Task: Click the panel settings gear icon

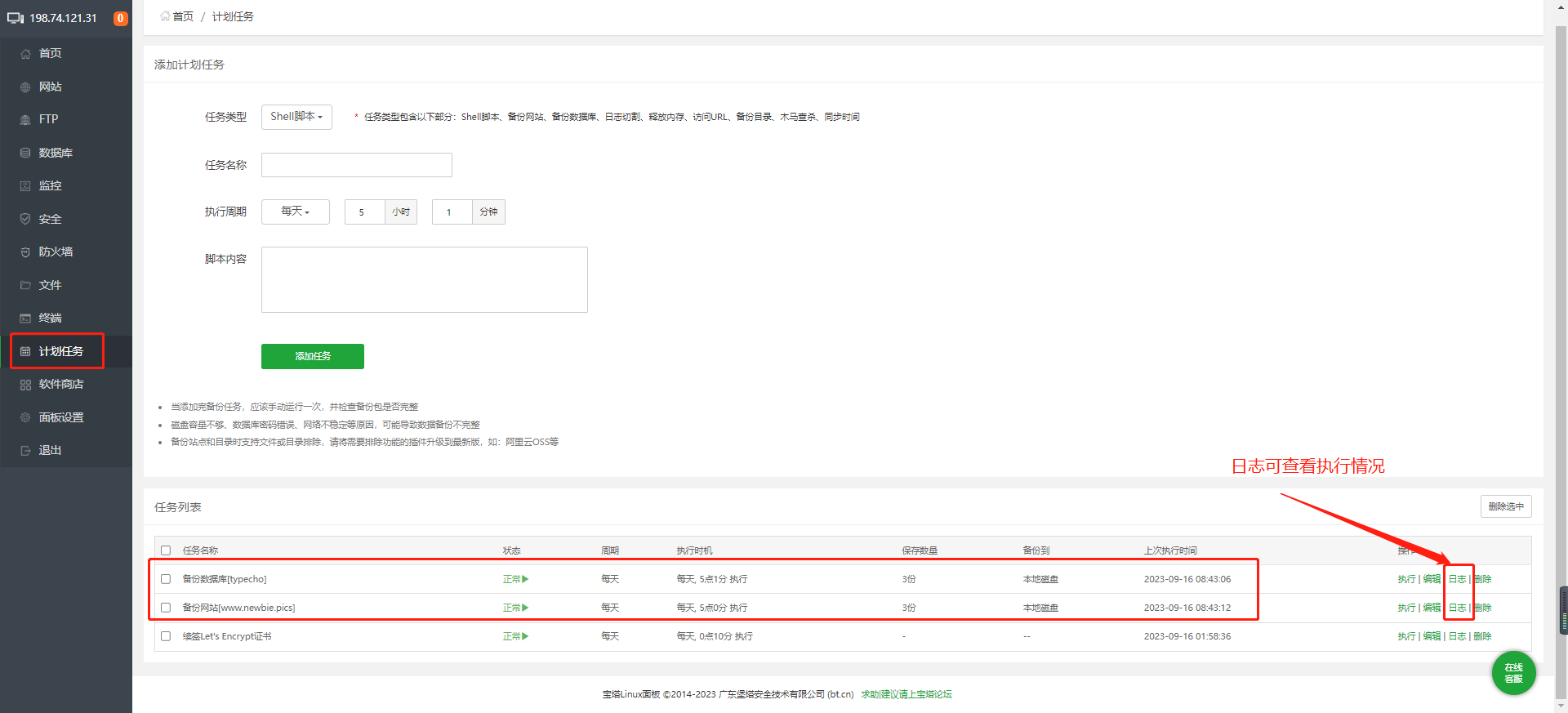Action: [x=25, y=417]
